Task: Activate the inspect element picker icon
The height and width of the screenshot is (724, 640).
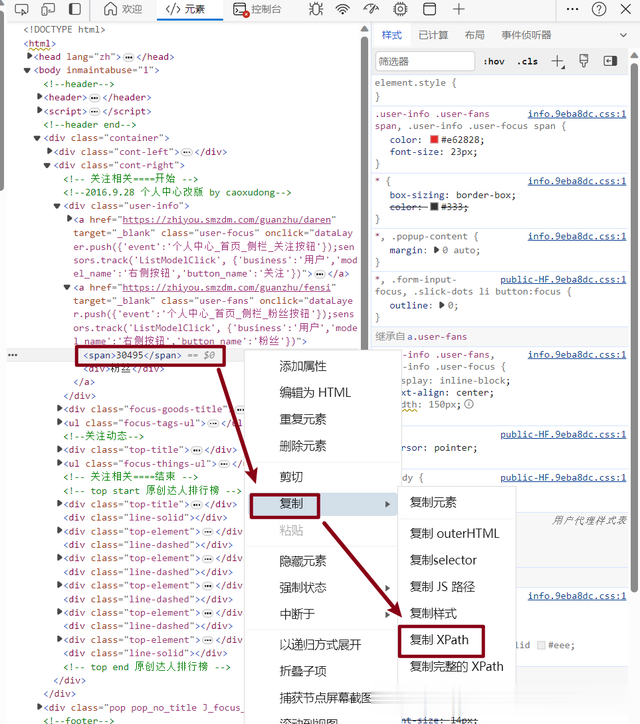Action: [21, 9]
